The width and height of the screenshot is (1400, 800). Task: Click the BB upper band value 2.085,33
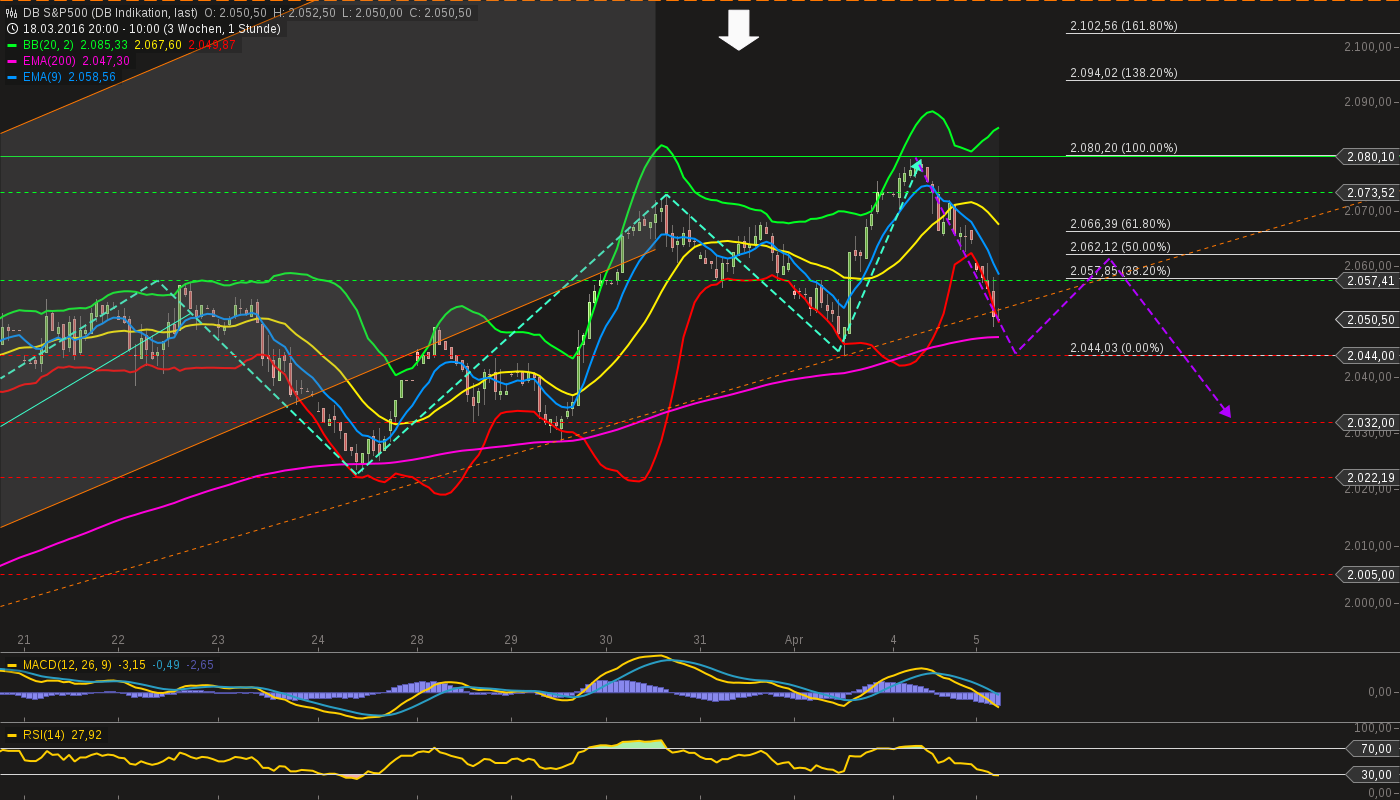click(x=103, y=45)
